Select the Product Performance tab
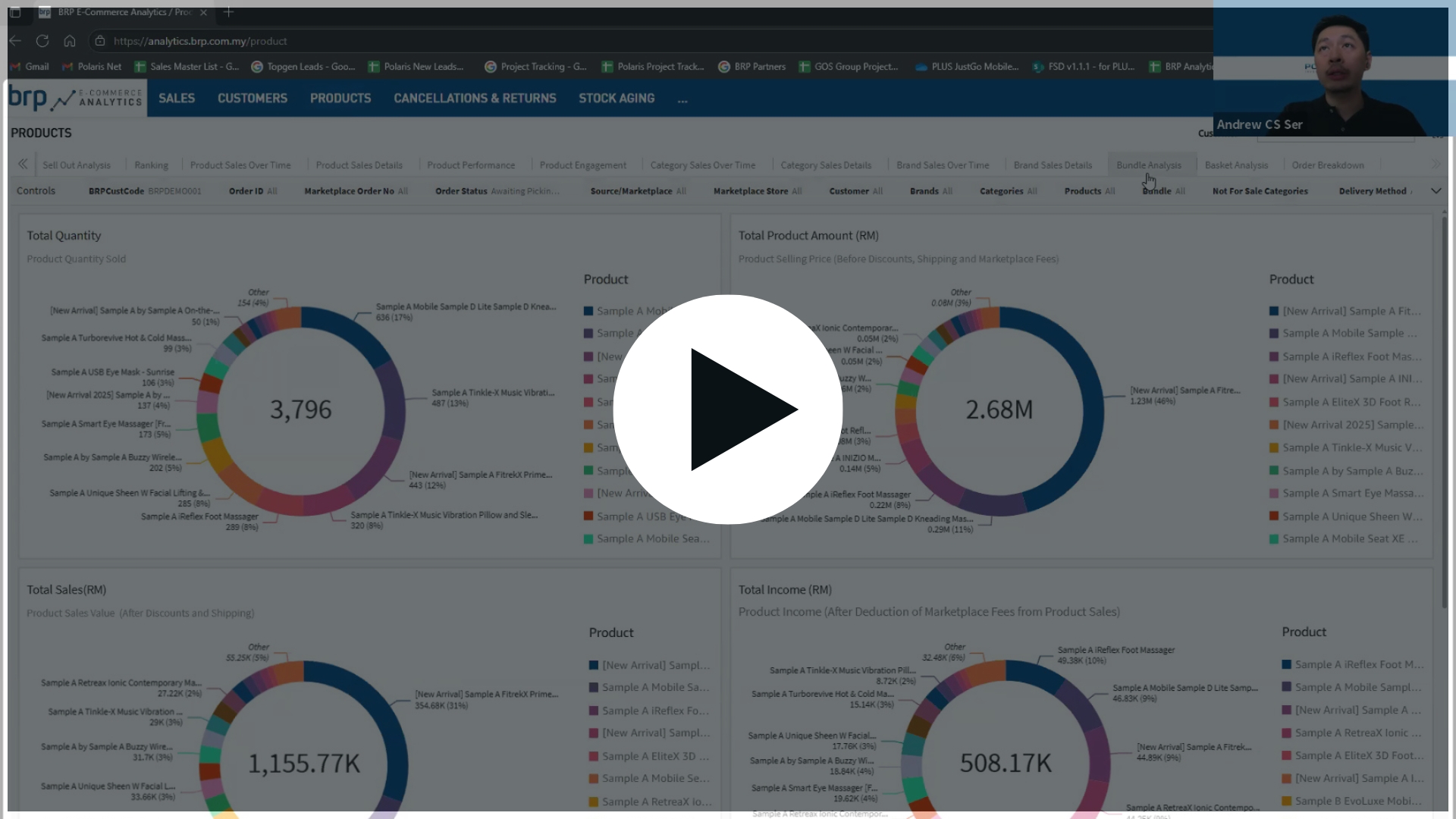This screenshot has width=1456, height=819. pos(470,165)
